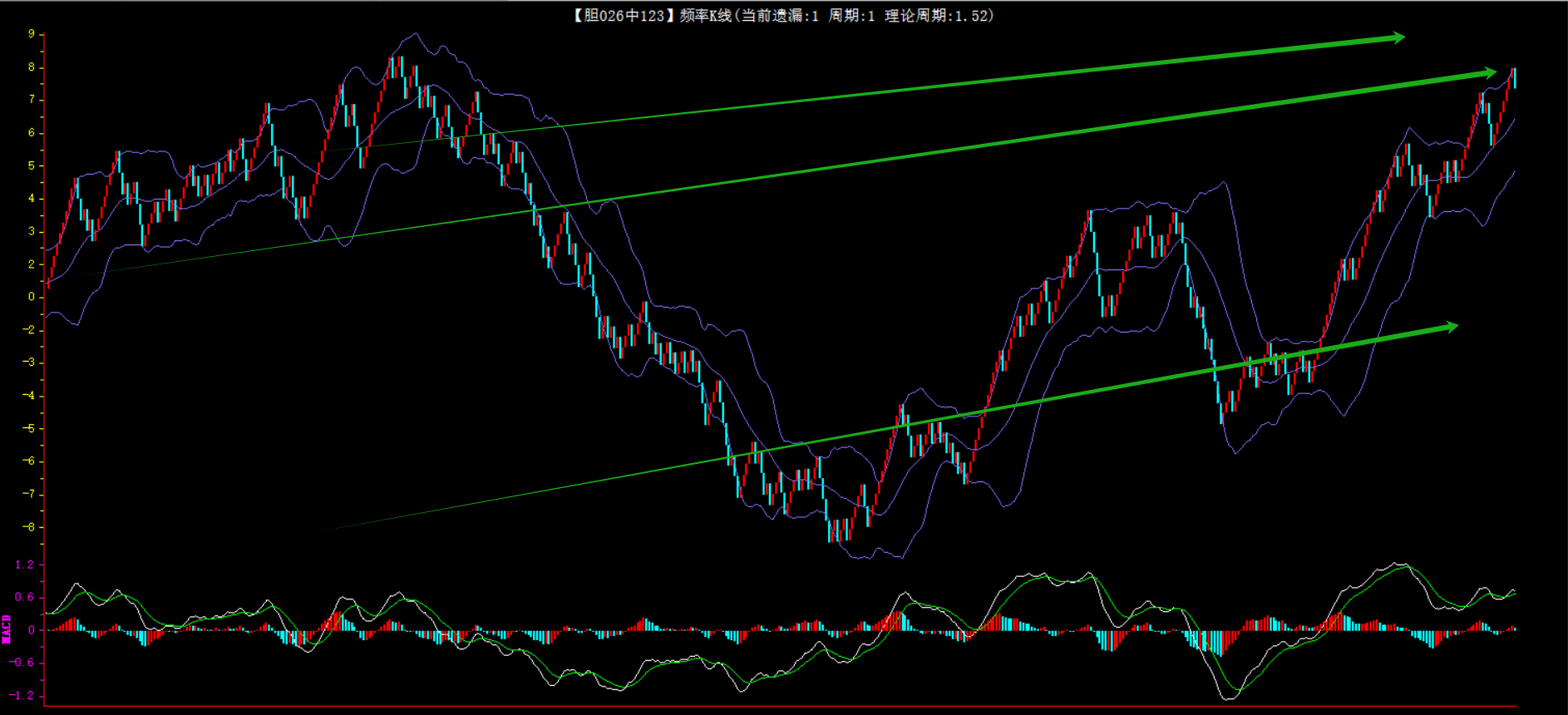Click the 7 label on the price axis
The height and width of the screenshot is (715, 1568).
pyautogui.click(x=32, y=100)
